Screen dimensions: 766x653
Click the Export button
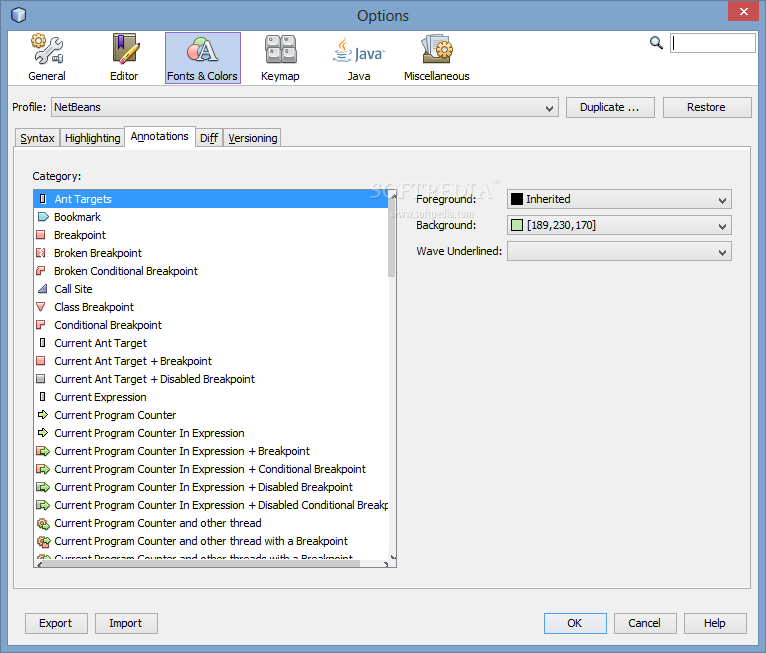[x=56, y=623]
